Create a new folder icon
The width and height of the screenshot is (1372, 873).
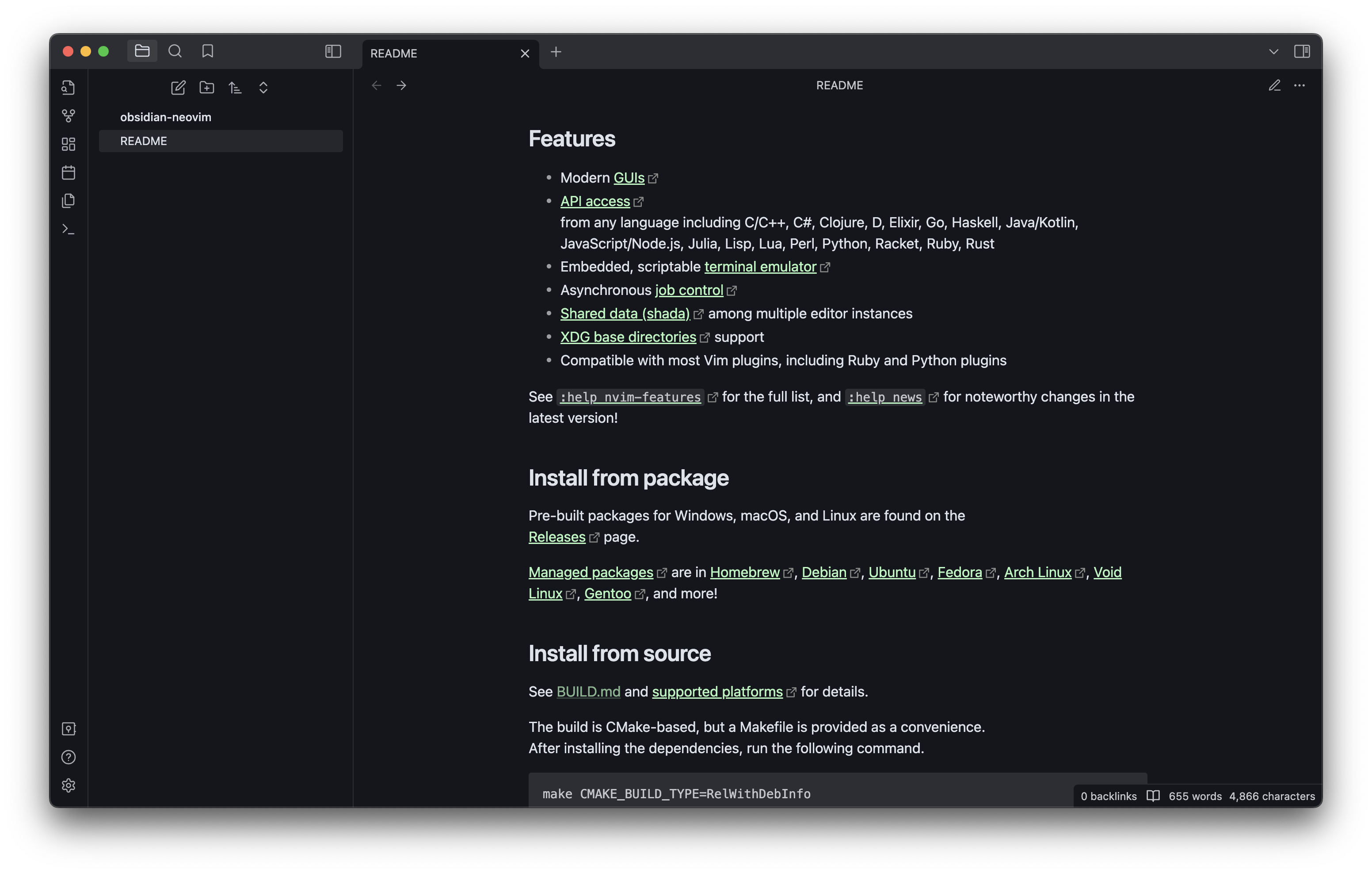point(206,87)
